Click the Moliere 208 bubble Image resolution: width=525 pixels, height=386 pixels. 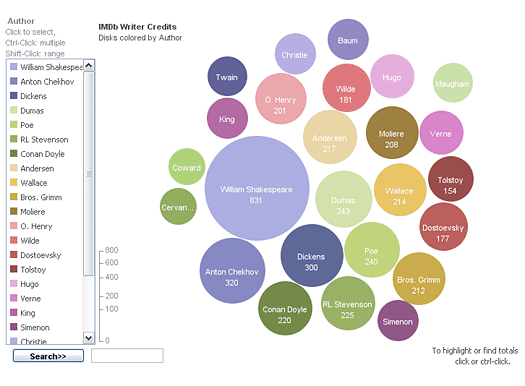click(x=392, y=133)
